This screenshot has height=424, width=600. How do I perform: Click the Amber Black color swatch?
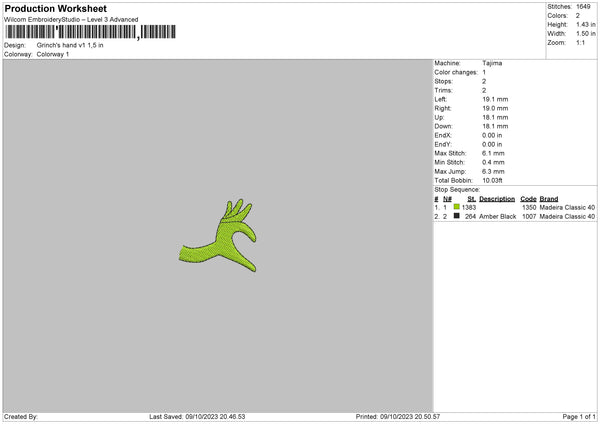[x=456, y=216]
